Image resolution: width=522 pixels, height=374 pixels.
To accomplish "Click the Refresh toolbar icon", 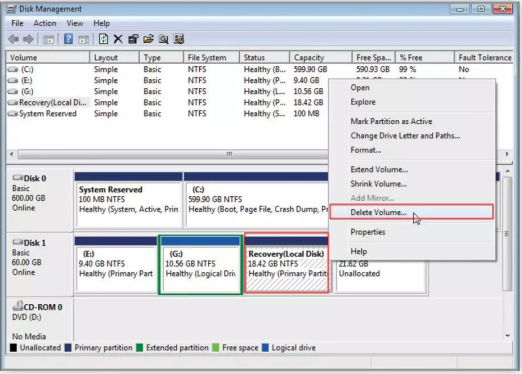I will (x=103, y=39).
